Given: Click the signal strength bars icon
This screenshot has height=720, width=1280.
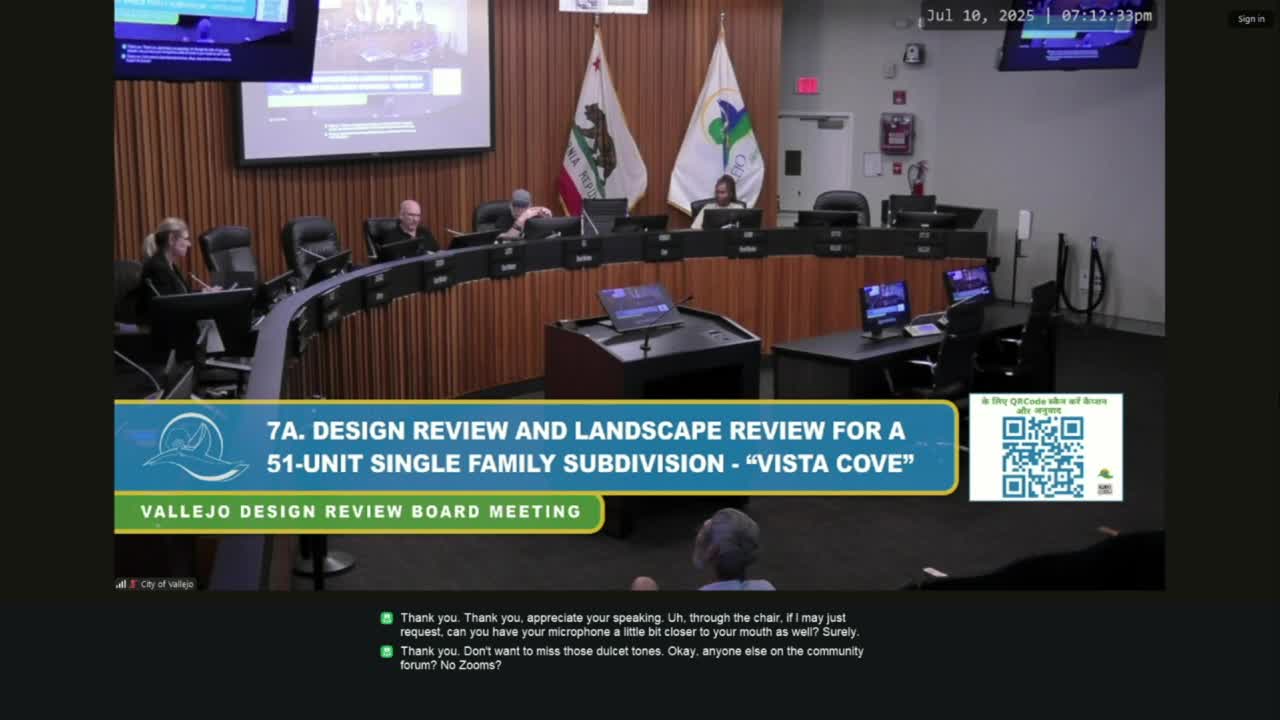Looking at the screenshot, I should tap(121, 583).
